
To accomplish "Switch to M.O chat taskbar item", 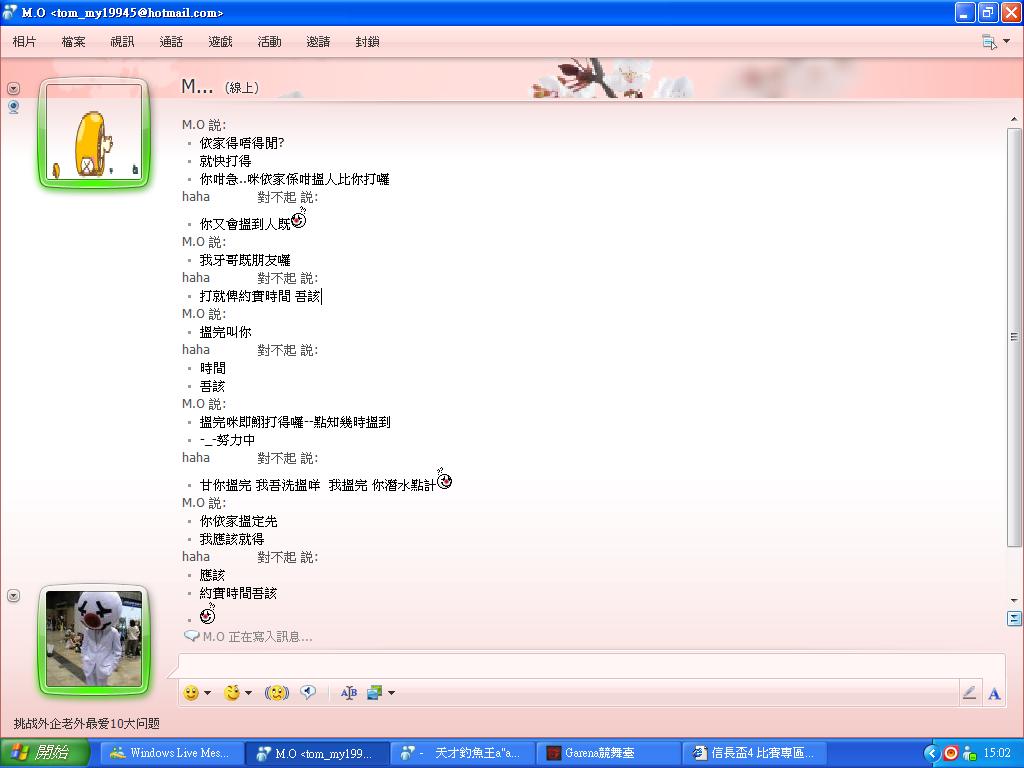I will [x=317, y=753].
